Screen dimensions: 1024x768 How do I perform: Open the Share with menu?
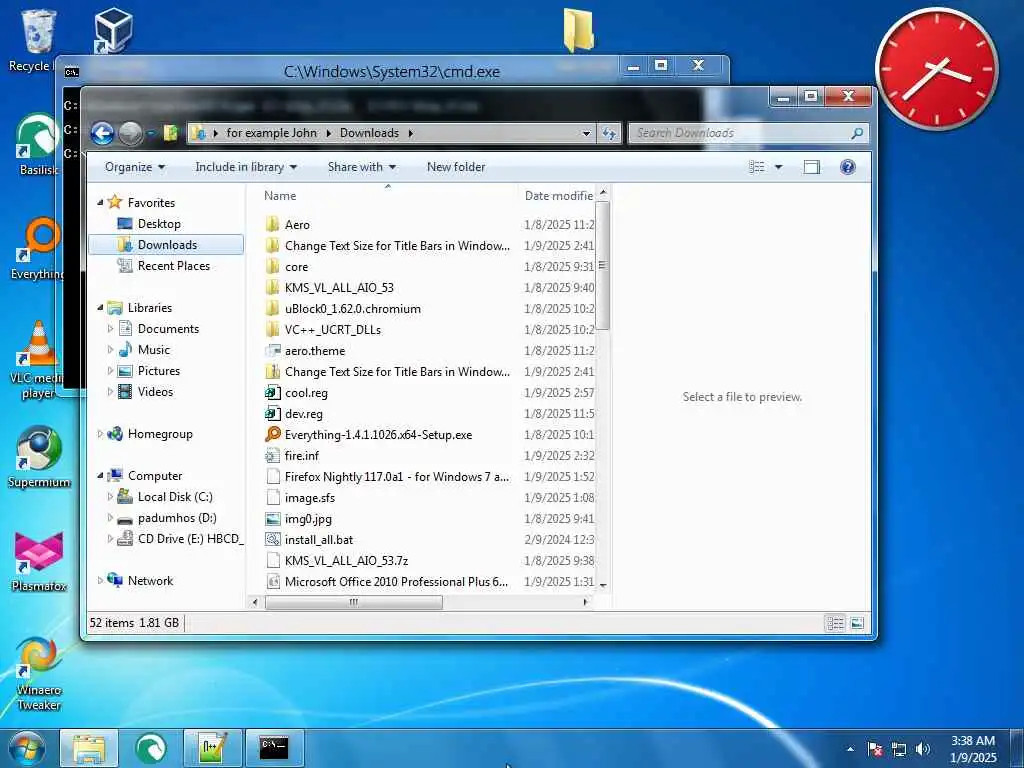tap(362, 167)
